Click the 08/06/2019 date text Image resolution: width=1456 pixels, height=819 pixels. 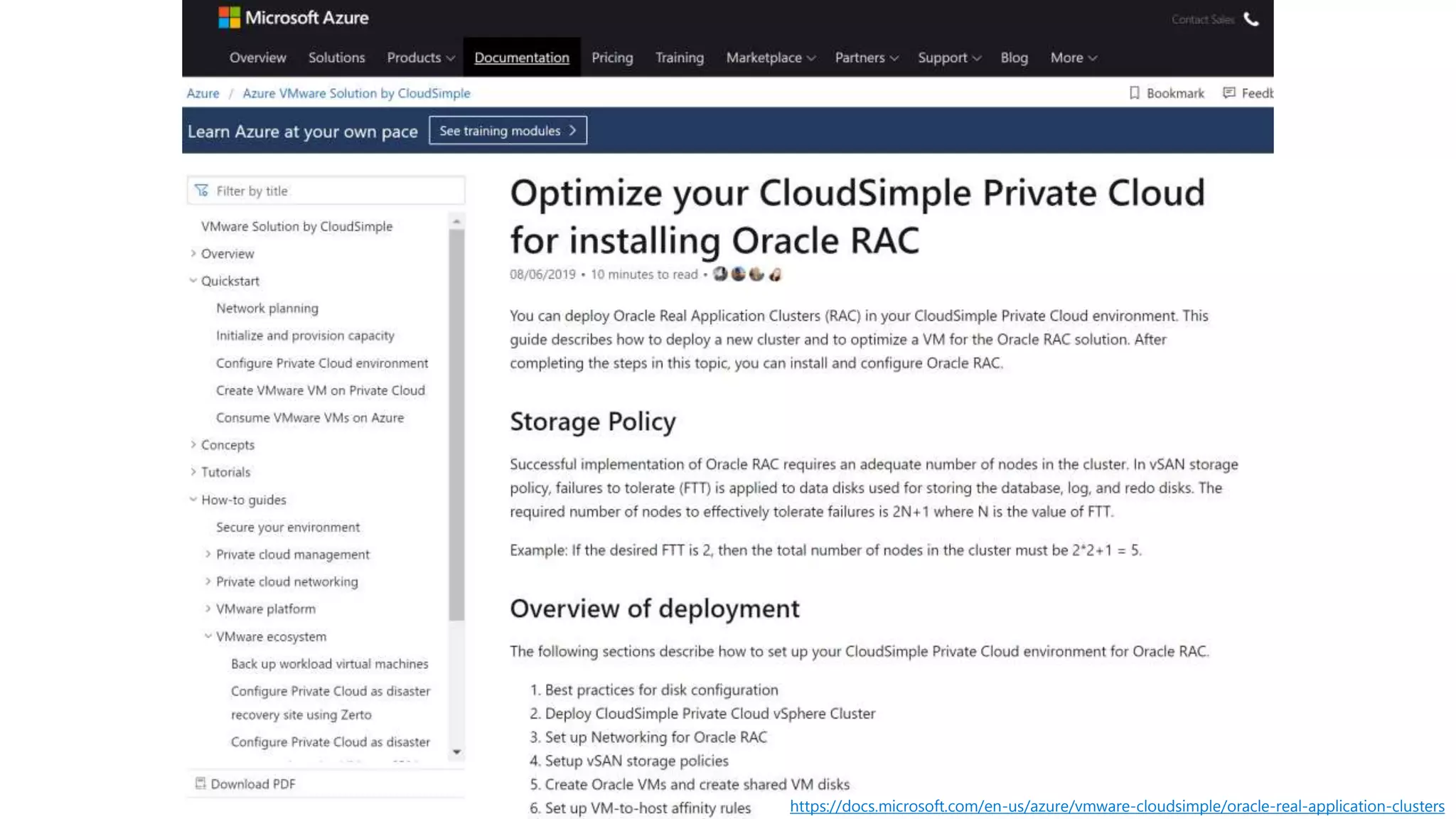pos(542,274)
